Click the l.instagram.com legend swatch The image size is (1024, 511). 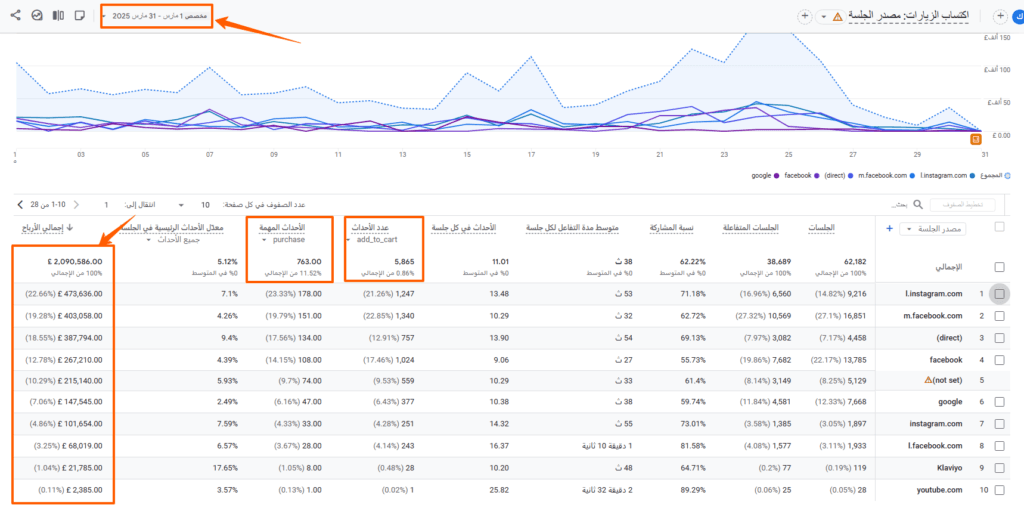click(x=973, y=176)
